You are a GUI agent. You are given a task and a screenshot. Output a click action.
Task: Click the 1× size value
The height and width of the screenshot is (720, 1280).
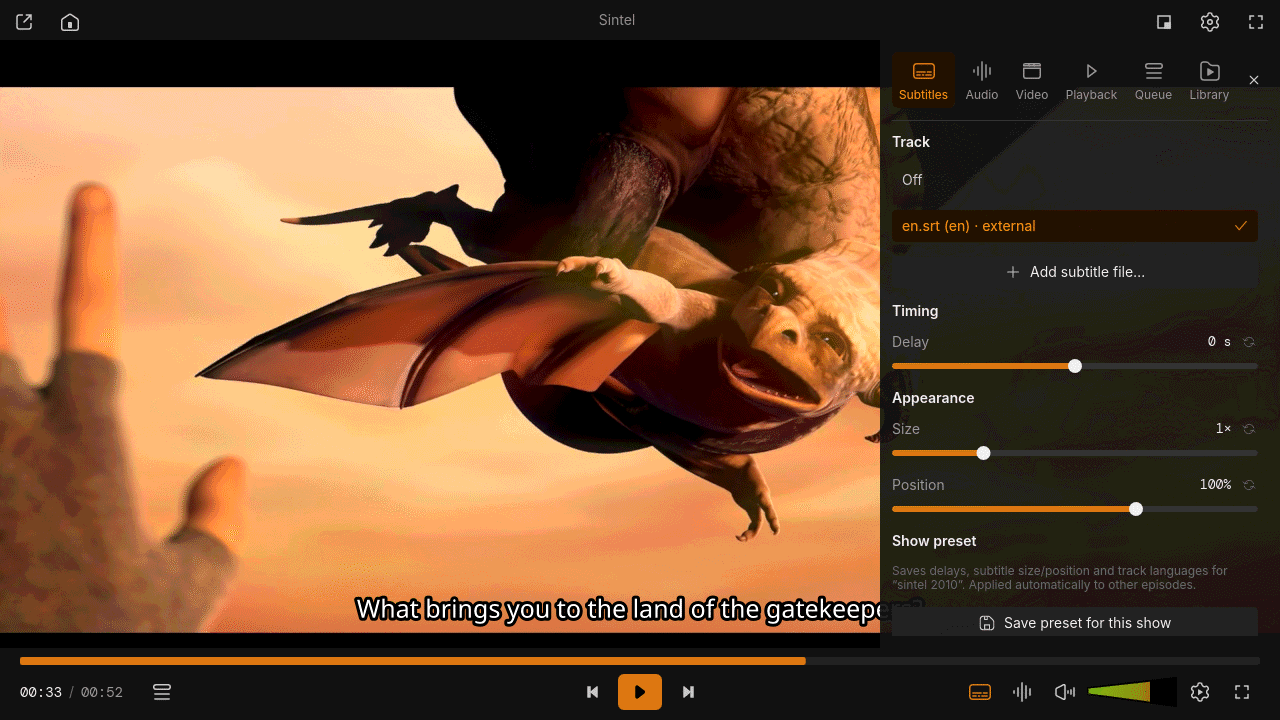tap(1223, 429)
